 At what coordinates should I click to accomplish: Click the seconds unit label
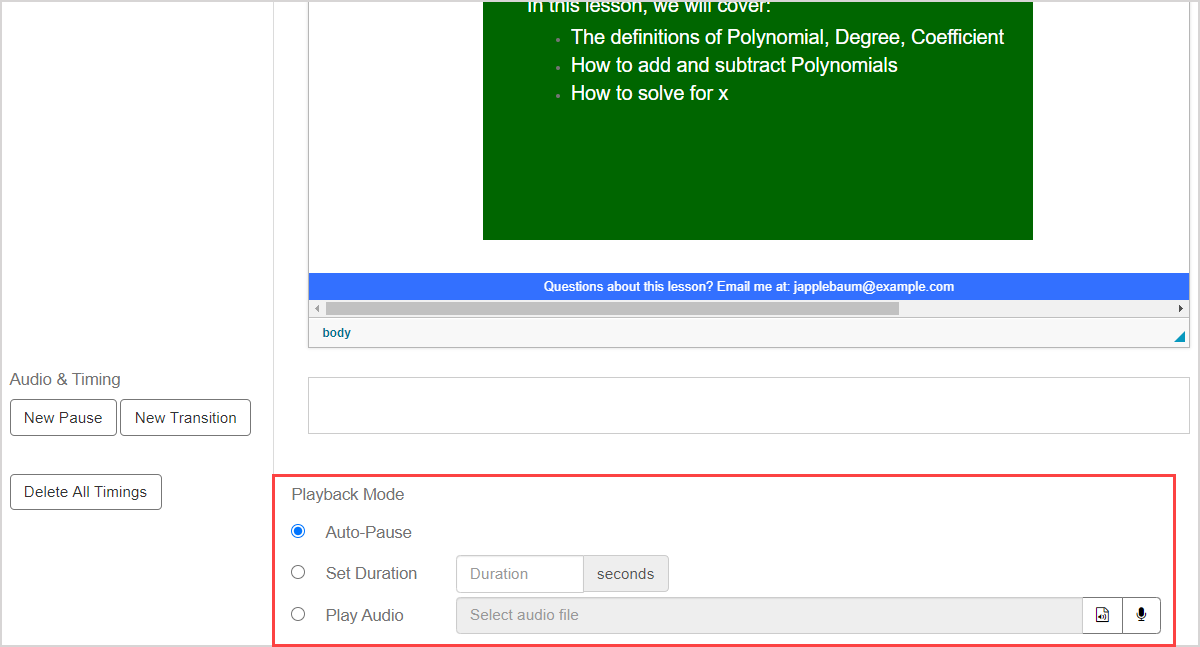pos(625,574)
